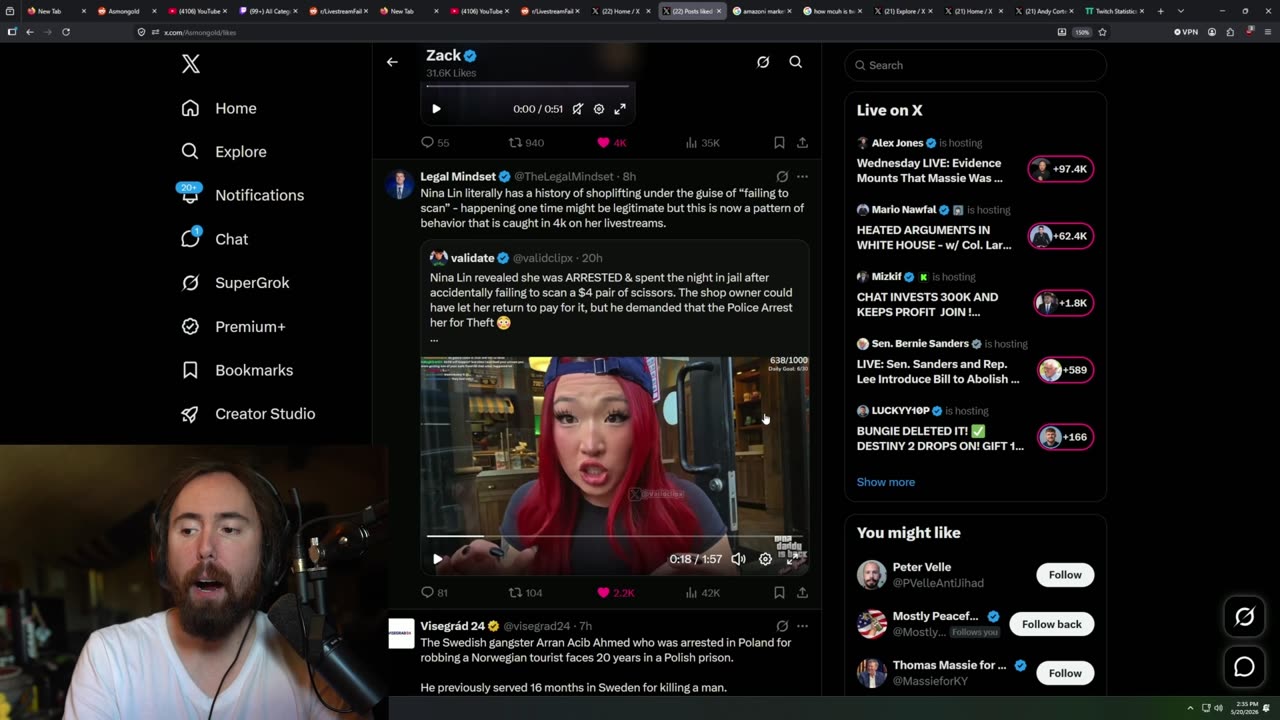The height and width of the screenshot is (720, 1280).
Task: Open Premium+ in the sidebar
Action: click(x=233, y=326)
